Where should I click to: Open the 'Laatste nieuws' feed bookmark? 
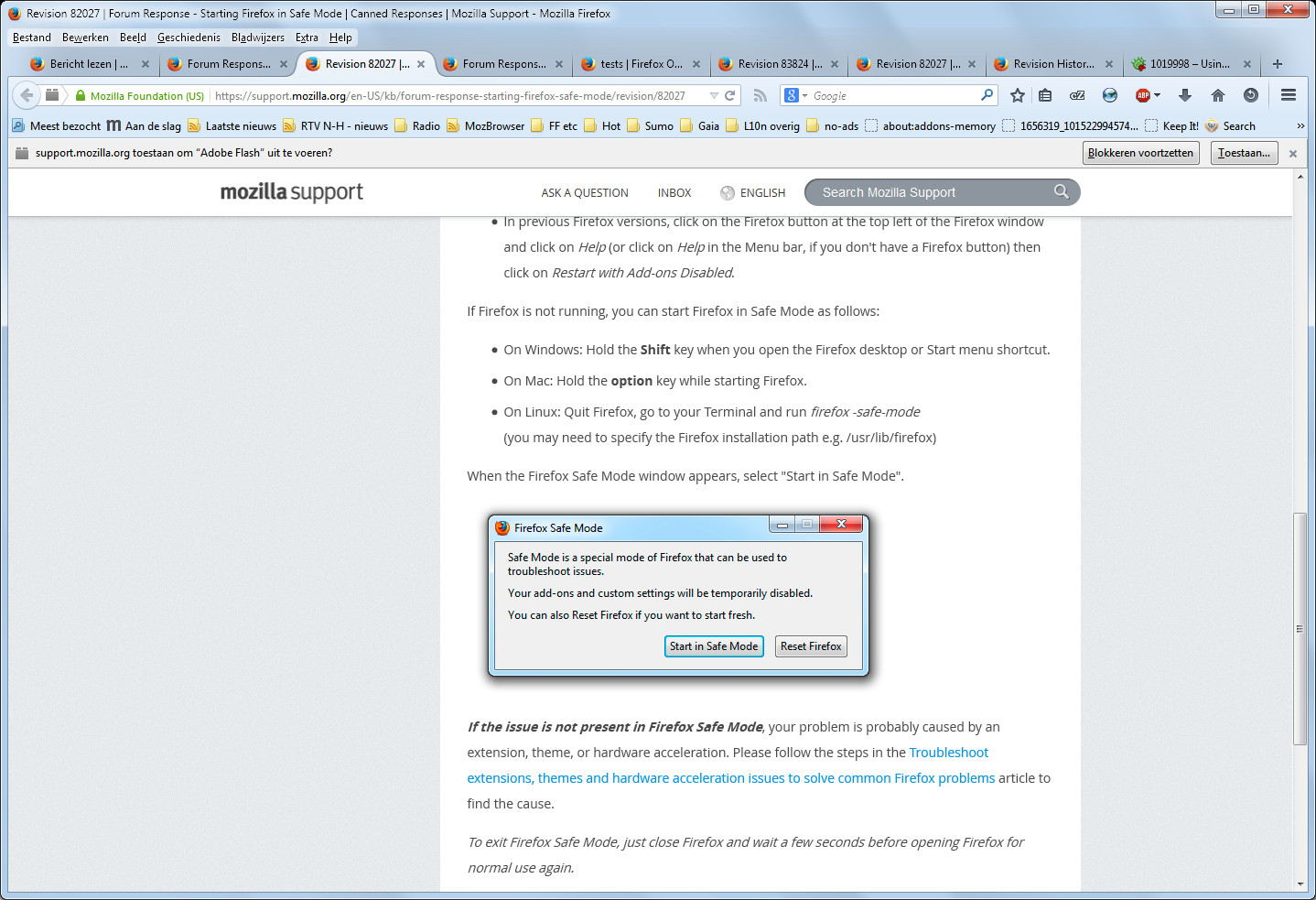click(x=232, y=126)
